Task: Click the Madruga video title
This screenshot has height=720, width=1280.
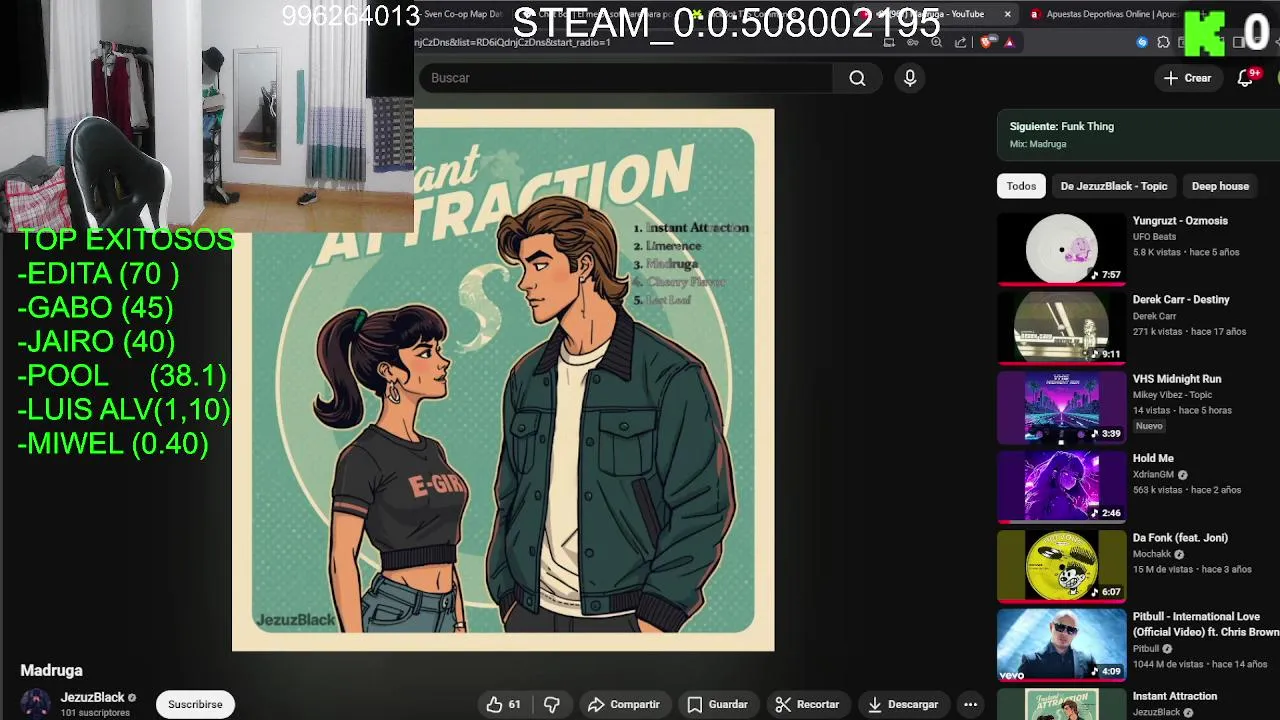Action: coord(51,671)
